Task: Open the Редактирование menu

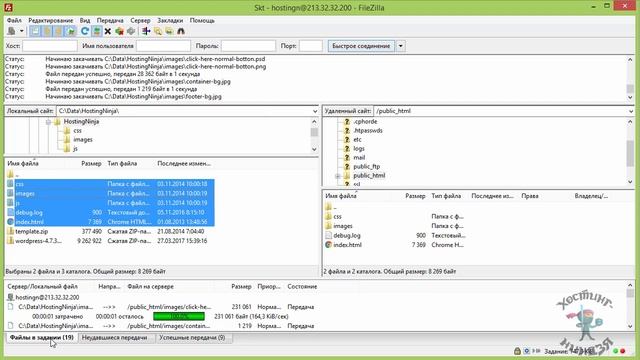Action: (x=51, y=20)
